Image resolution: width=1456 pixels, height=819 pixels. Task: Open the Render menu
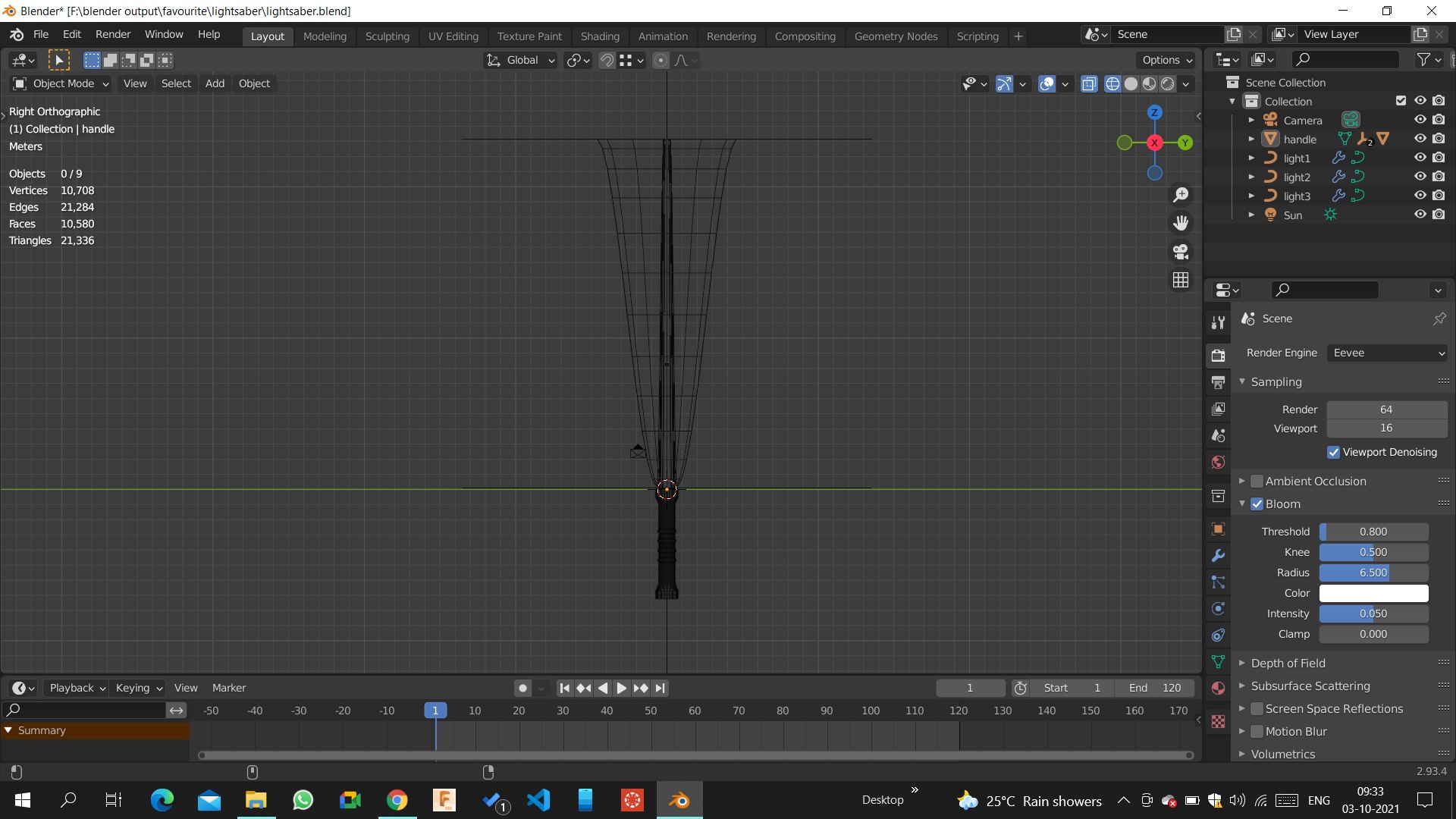113,34
